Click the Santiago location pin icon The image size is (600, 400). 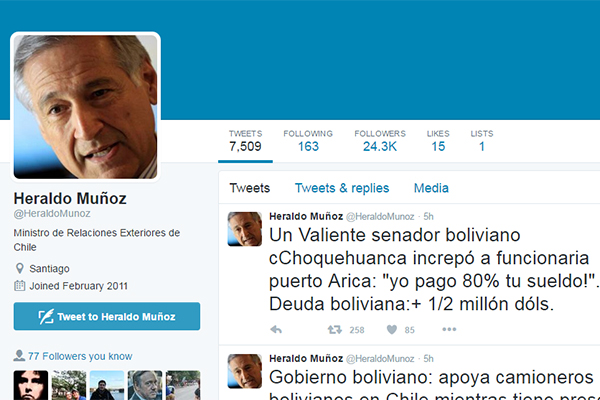tap(20, 268)
